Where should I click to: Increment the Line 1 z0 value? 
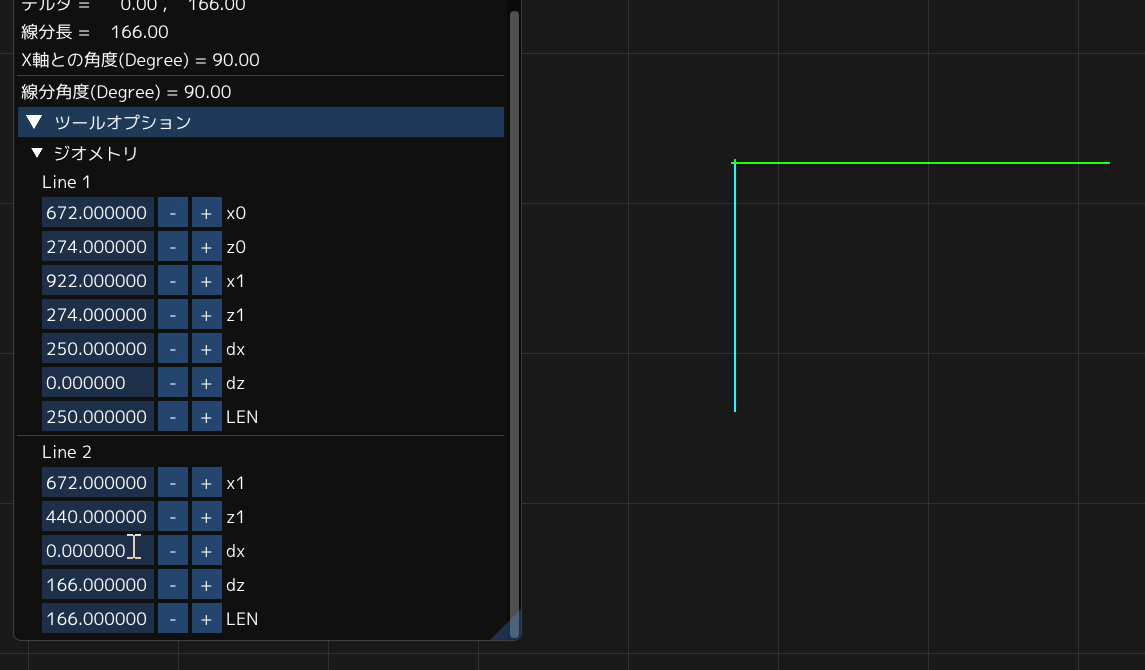(207, 247)
